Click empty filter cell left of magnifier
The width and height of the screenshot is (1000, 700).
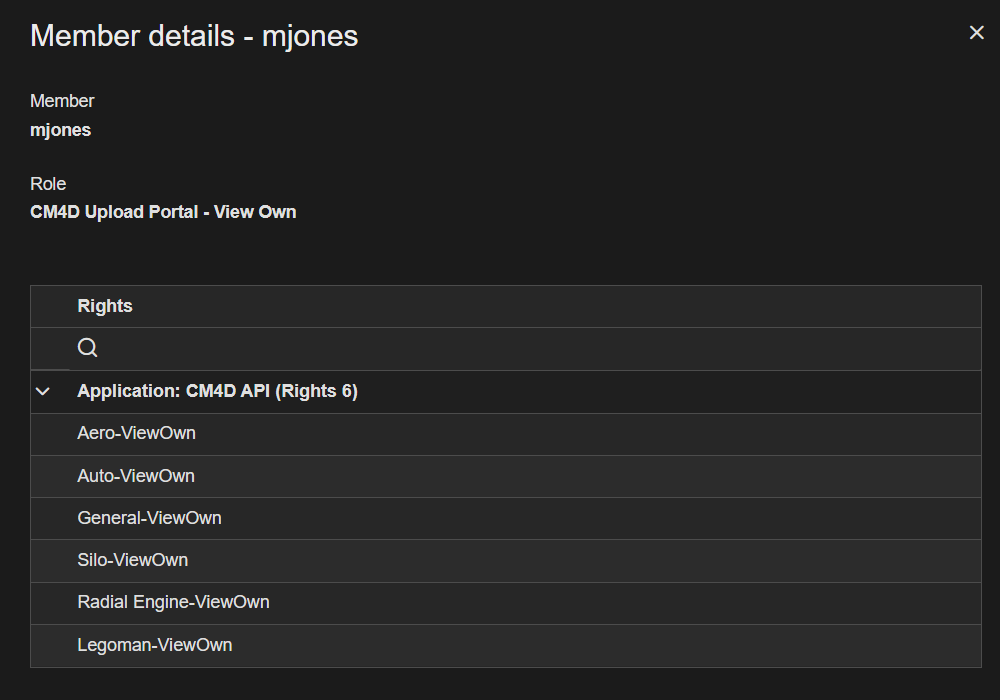pos(50,349)
